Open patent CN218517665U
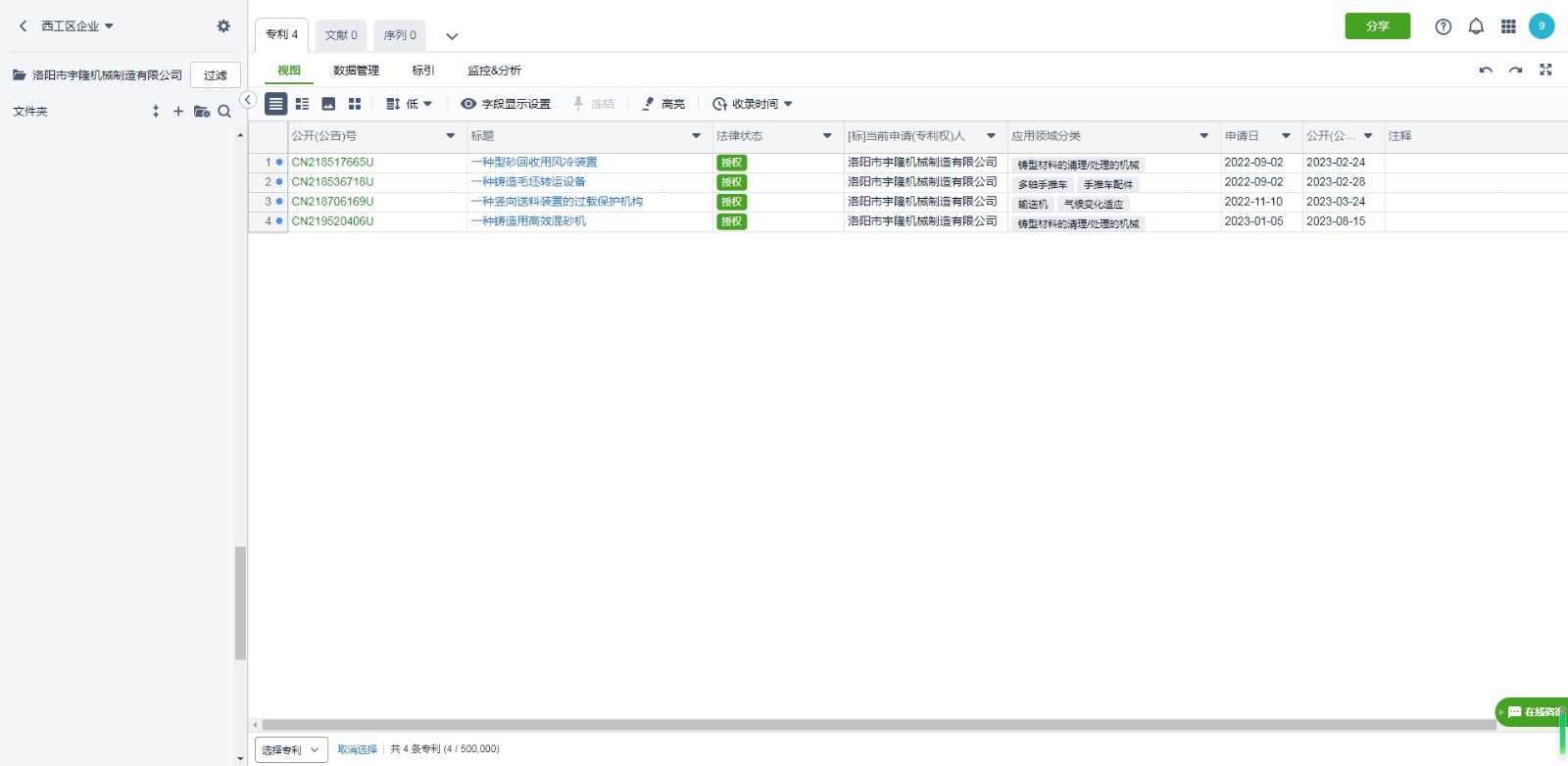 332,163
